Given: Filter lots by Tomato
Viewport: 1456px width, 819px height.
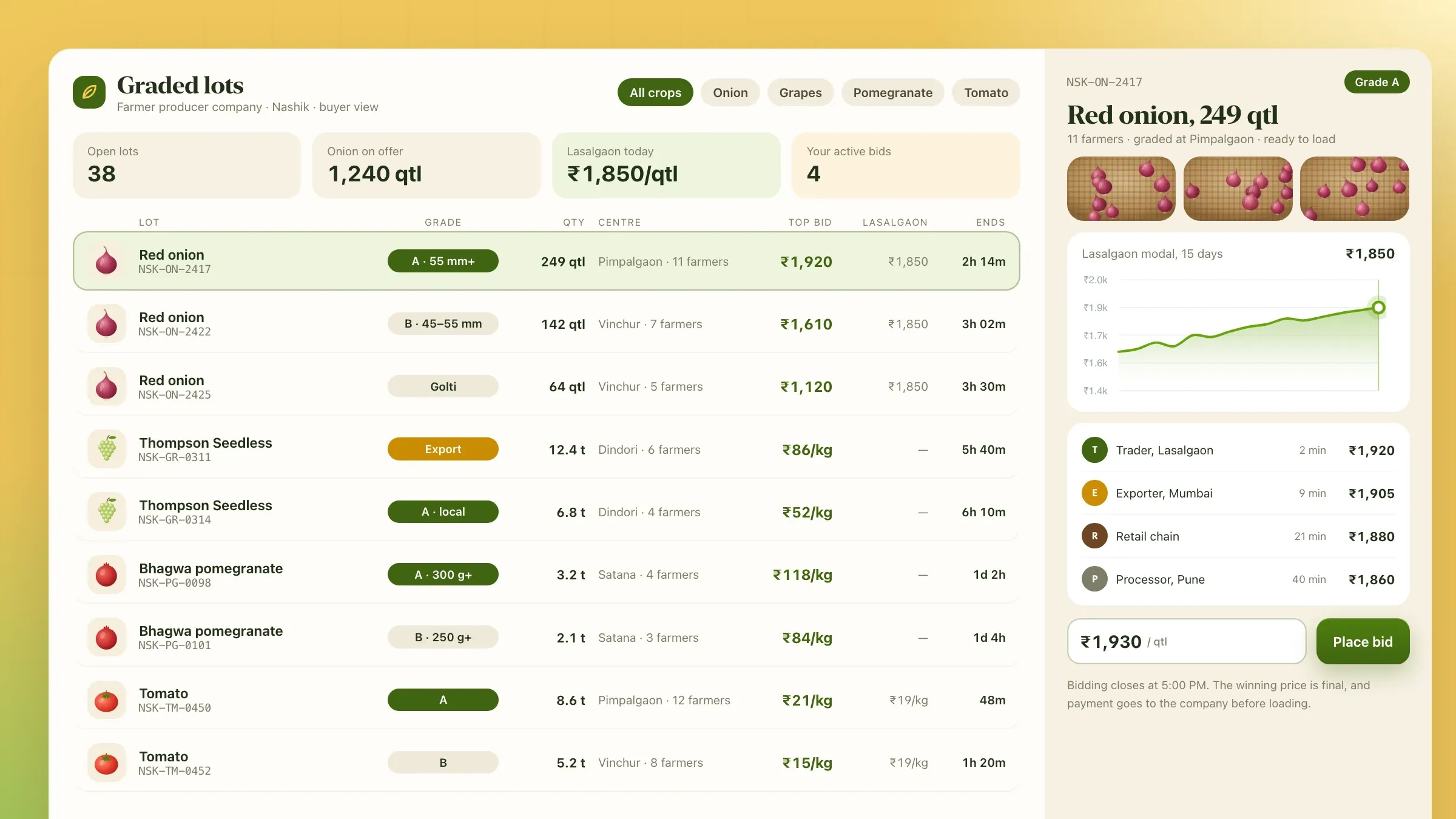Looking at the screenshot, I should (x=986, y=92).
